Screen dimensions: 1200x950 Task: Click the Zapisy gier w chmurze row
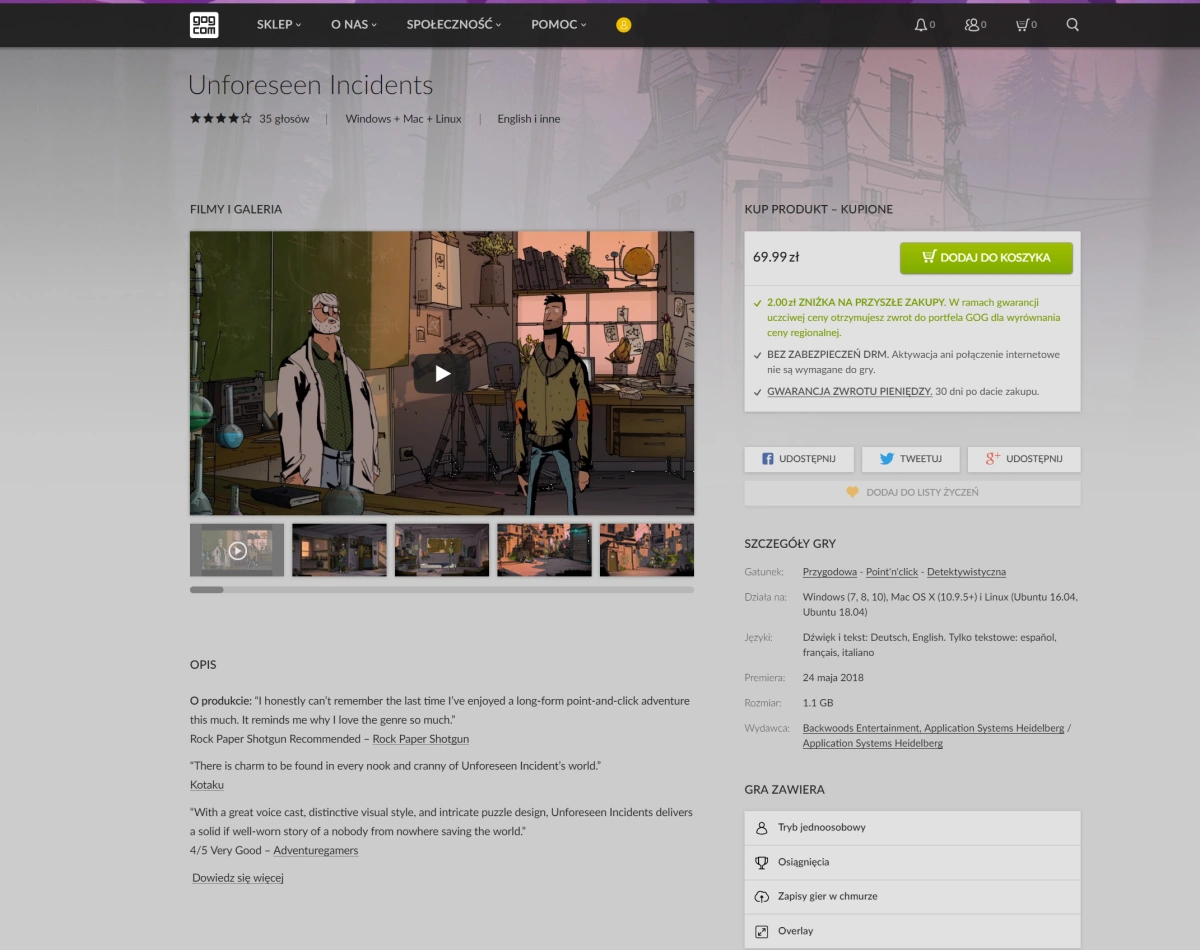912,896
